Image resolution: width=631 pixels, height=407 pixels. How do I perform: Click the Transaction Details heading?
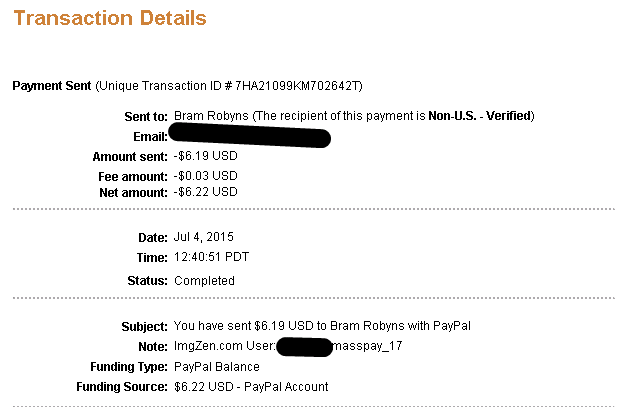click(110, 19)
